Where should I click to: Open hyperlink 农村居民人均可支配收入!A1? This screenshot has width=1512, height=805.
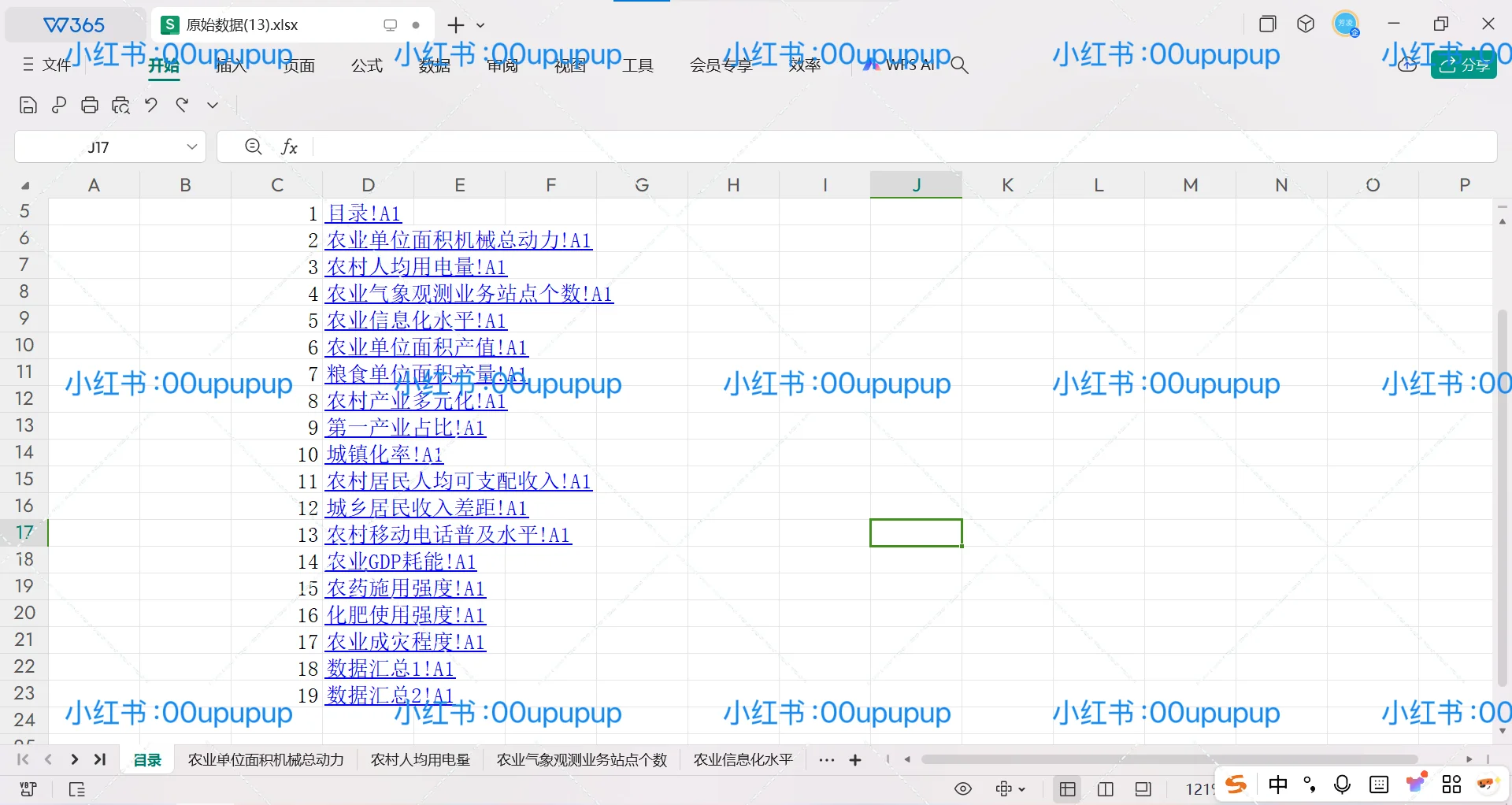[x=459, y=481]
